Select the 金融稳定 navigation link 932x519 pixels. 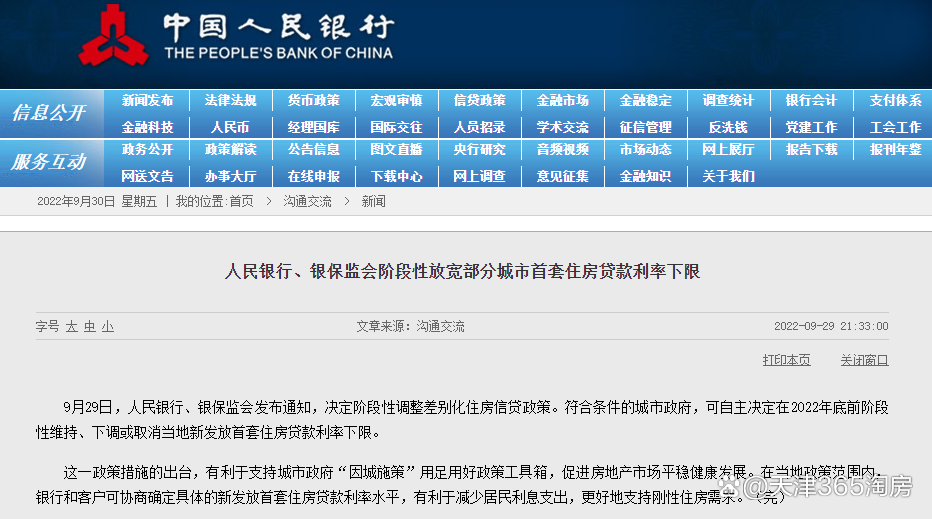point(646,100)
